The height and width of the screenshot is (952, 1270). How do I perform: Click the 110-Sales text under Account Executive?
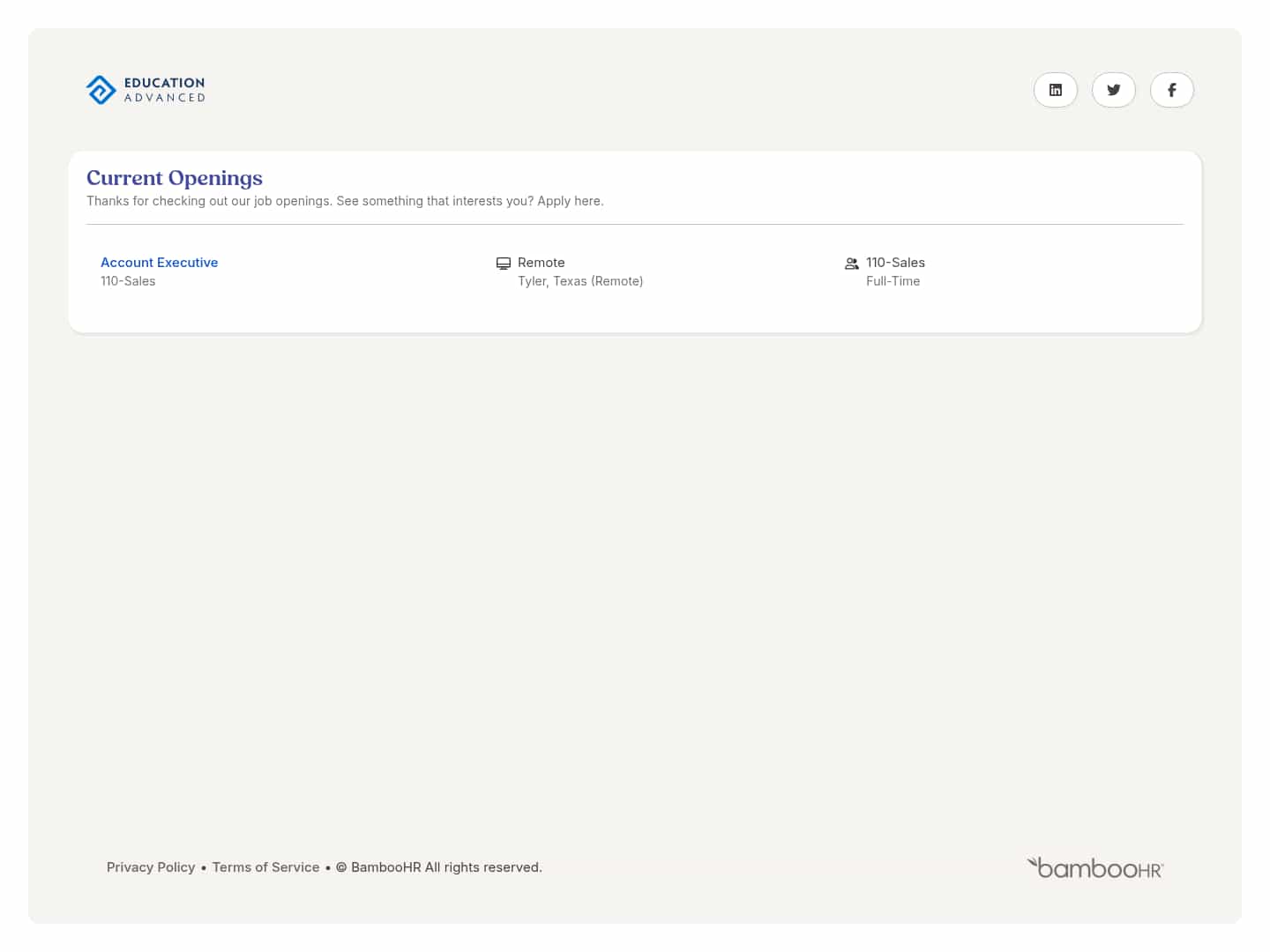[x=128, y=281]
